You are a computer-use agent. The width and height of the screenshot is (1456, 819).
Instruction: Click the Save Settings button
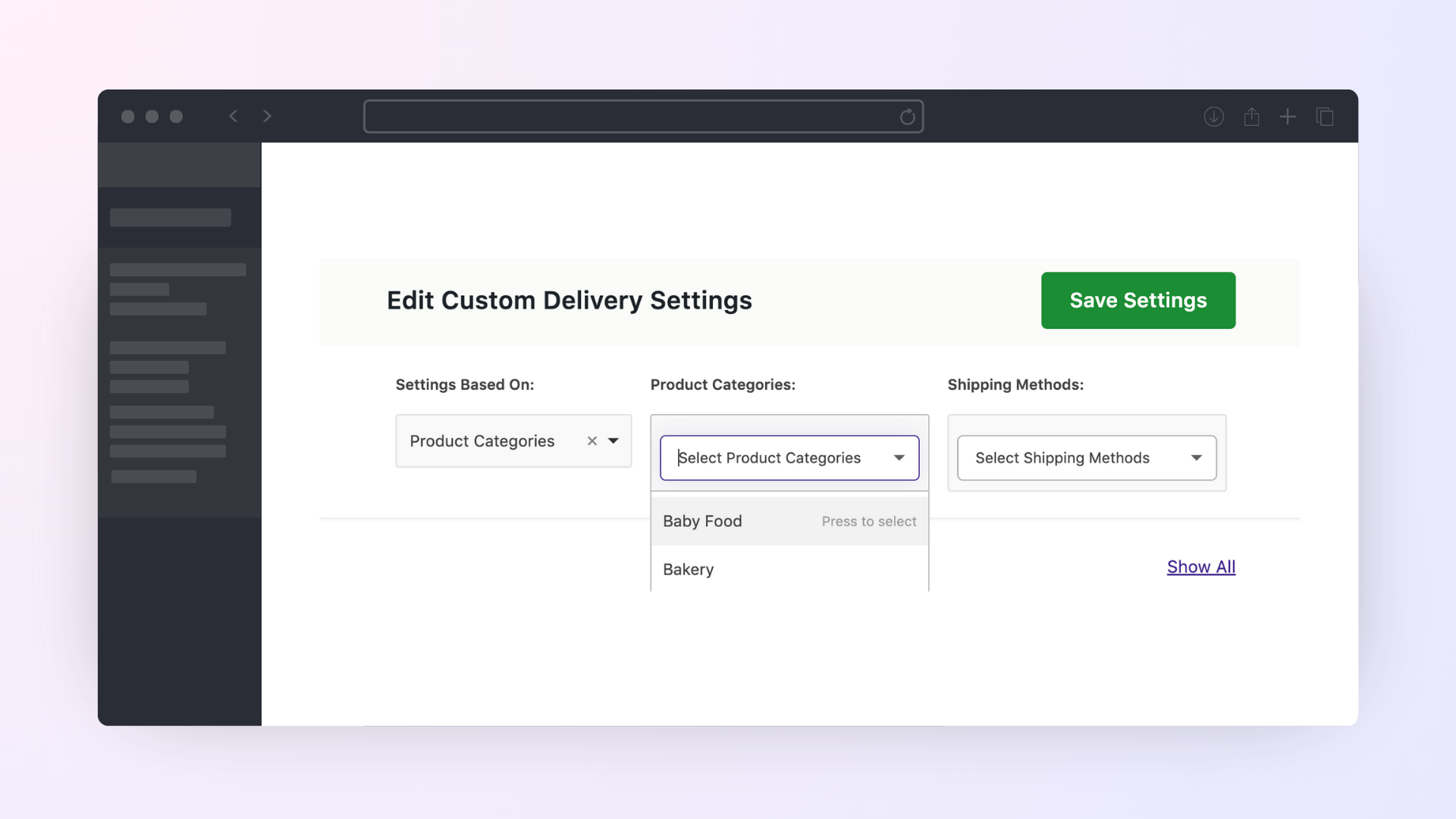1137,300
